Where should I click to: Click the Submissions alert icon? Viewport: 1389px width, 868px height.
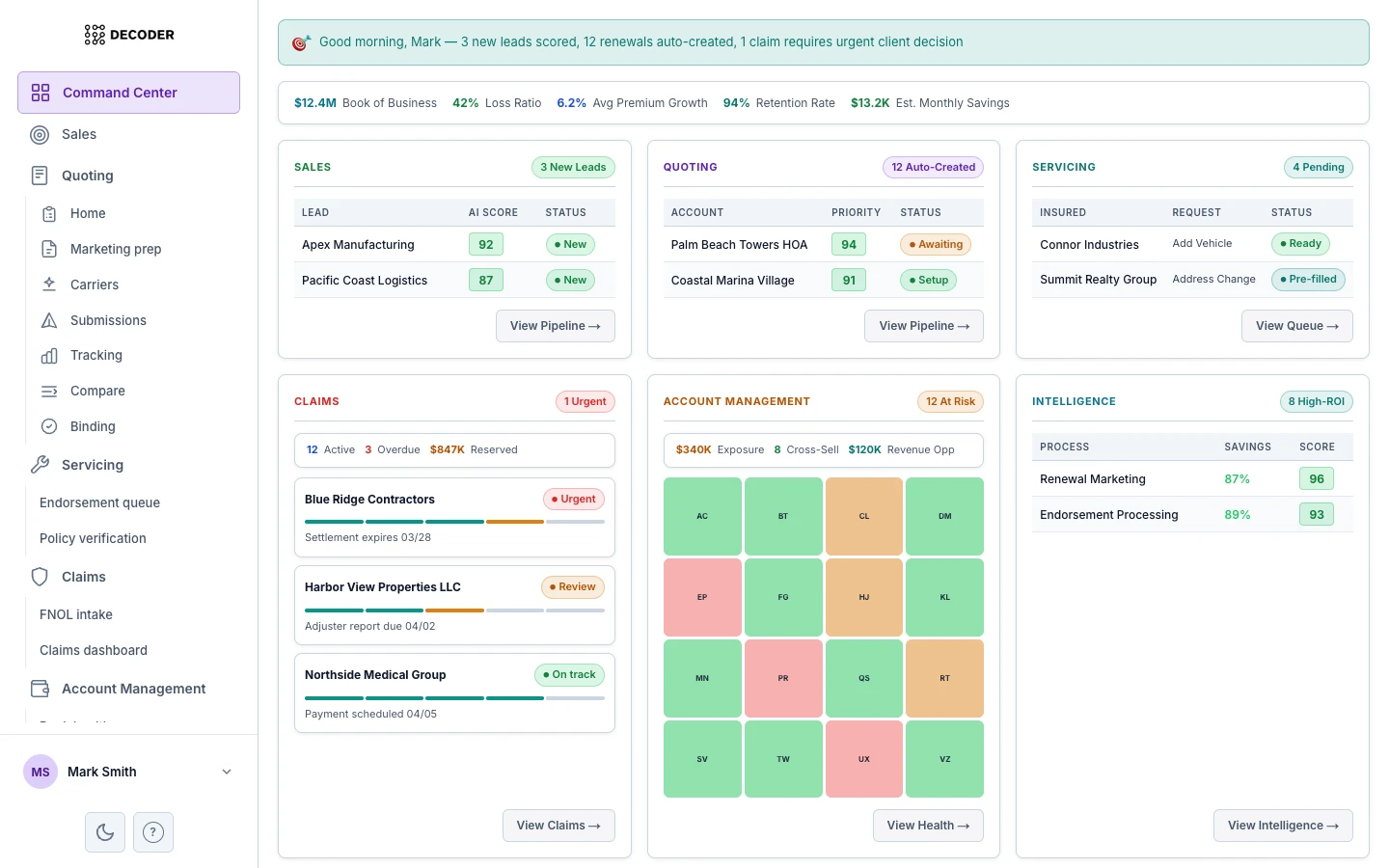[x=49, y=320]
